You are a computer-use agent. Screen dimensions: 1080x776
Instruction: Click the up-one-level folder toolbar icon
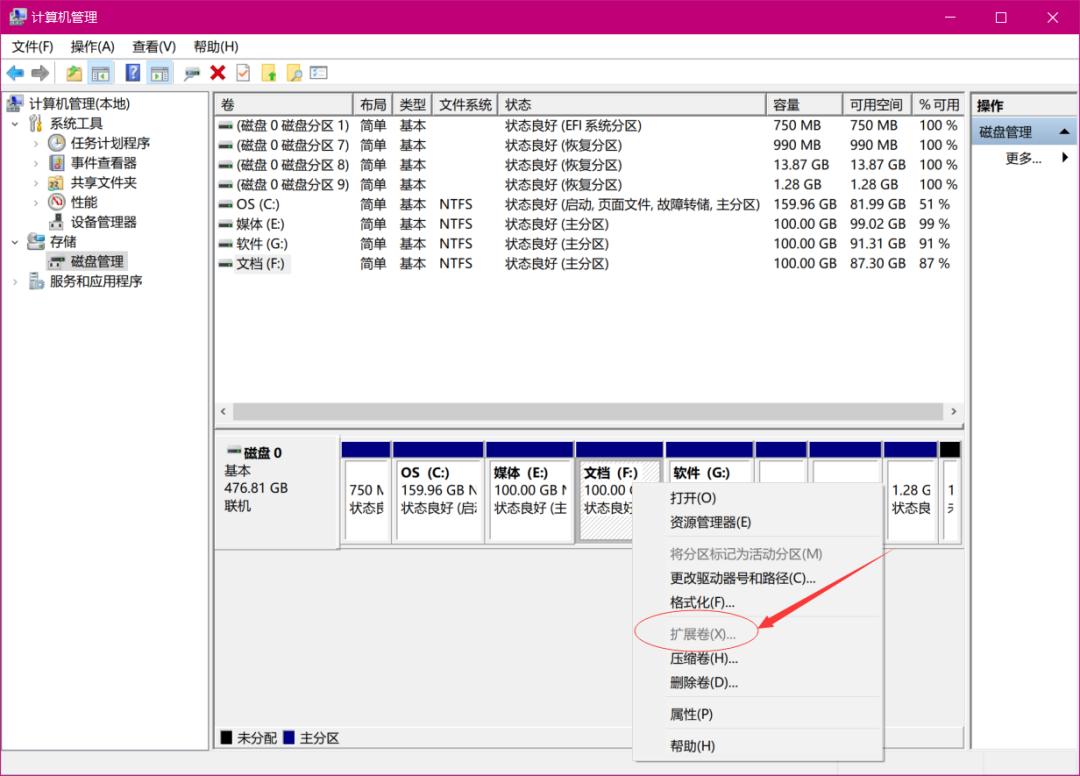pos(74,73)
